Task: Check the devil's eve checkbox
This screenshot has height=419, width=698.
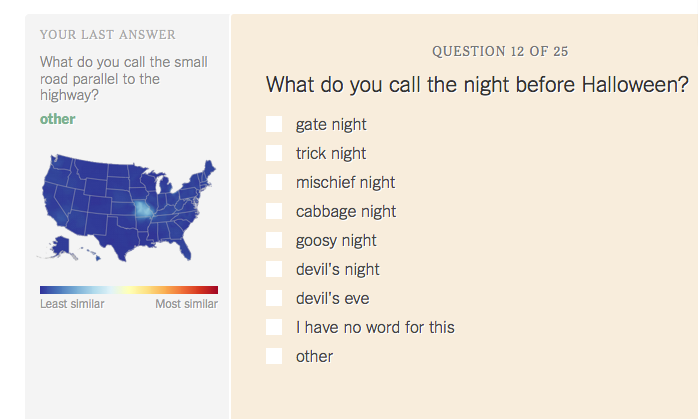Action: (274, 298)
